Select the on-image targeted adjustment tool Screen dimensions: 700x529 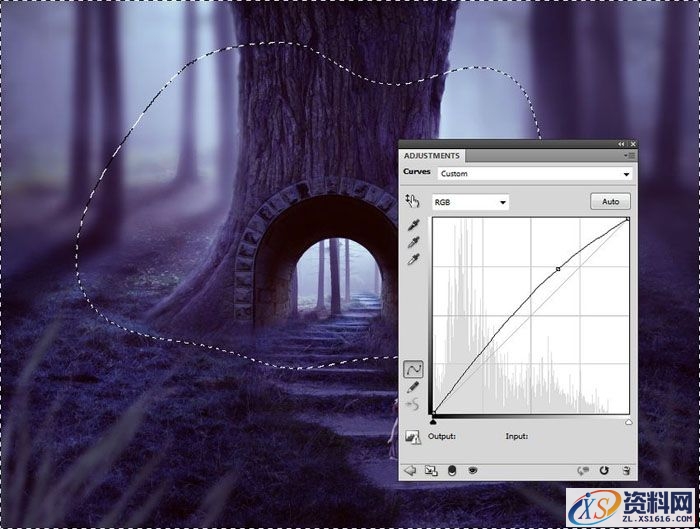point(411,202)
